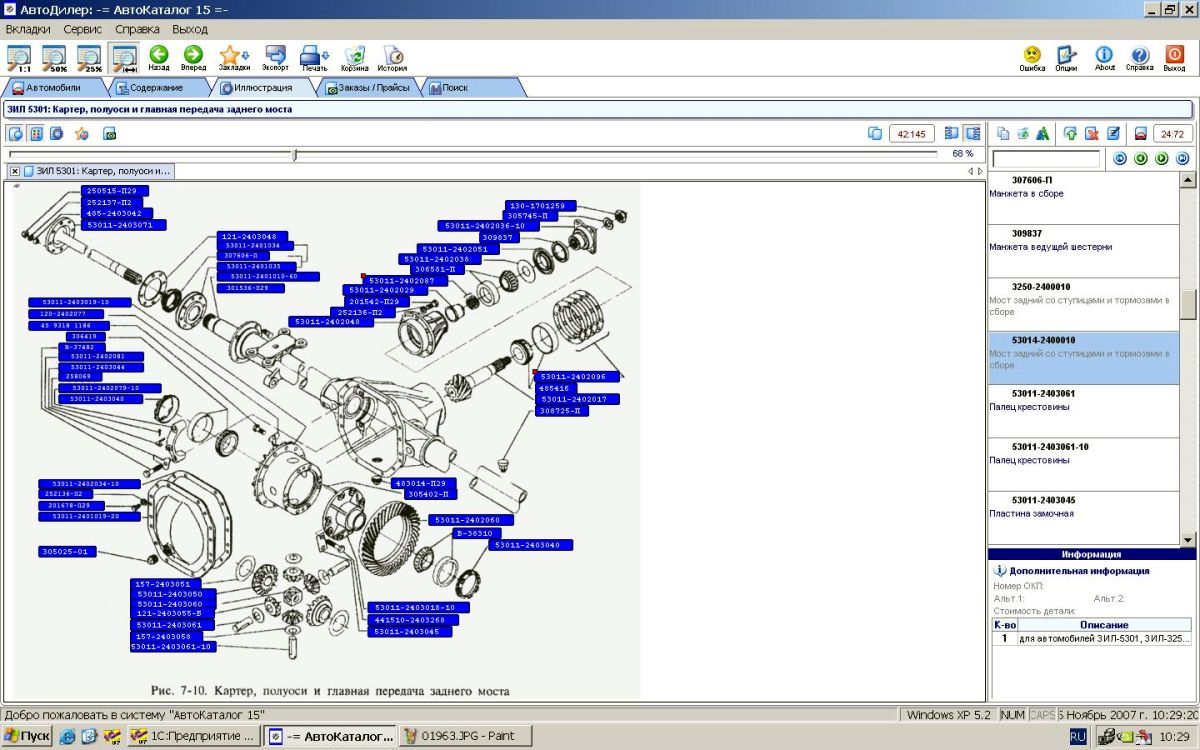Expand the Закладки dropdown arrow
The image size is (1200, 750).
click(246, 58)
